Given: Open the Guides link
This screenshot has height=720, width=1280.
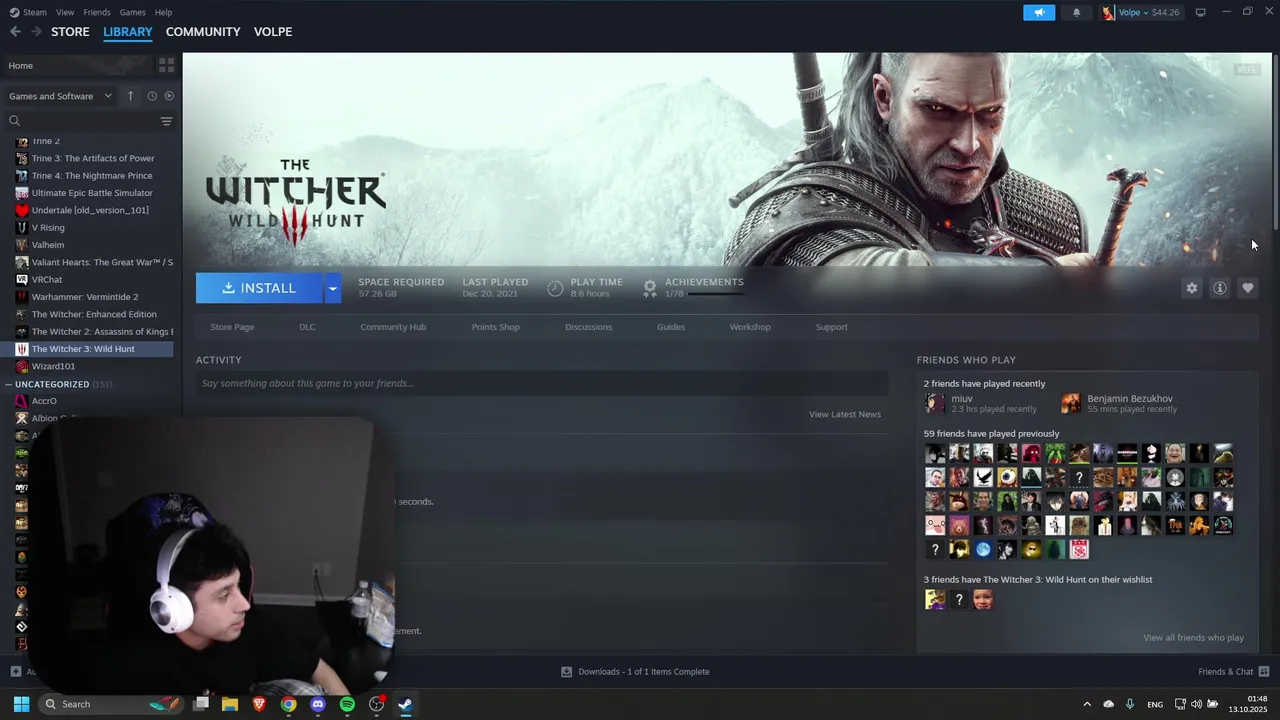Looking at the screenshot, I should [671, 327].
